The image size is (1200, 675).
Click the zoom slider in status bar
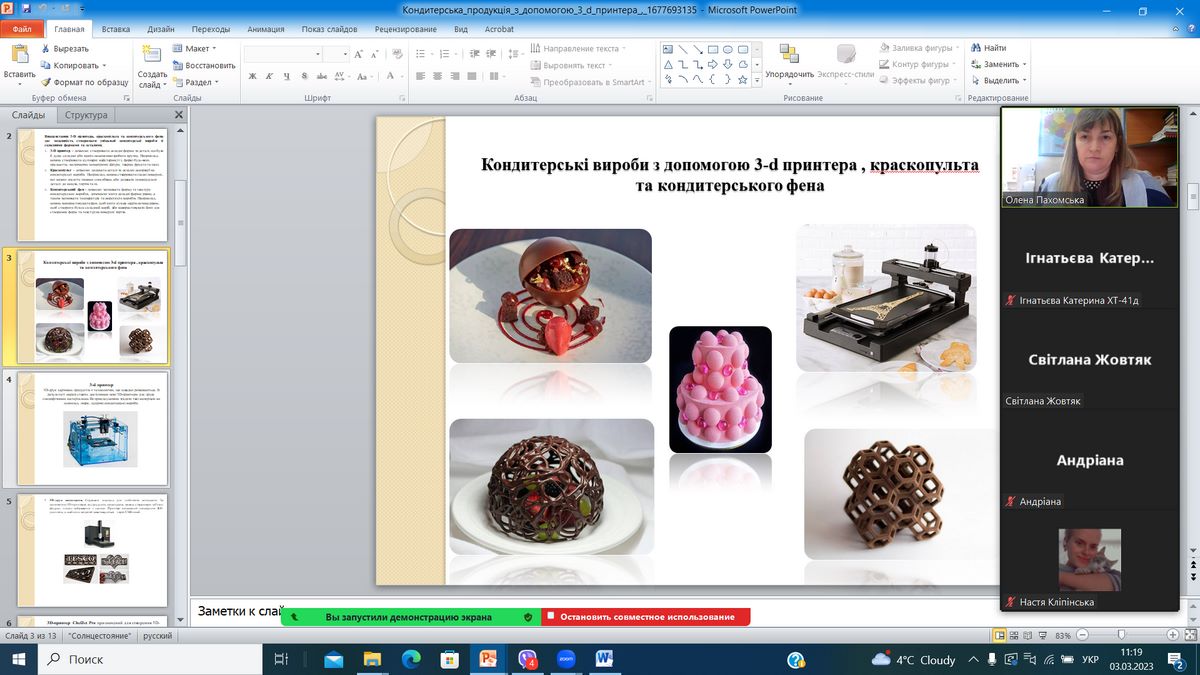tap(1121, 635)
